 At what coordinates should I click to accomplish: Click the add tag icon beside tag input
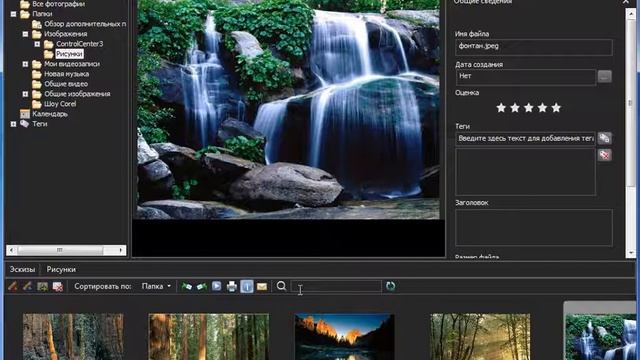point(604,138)
